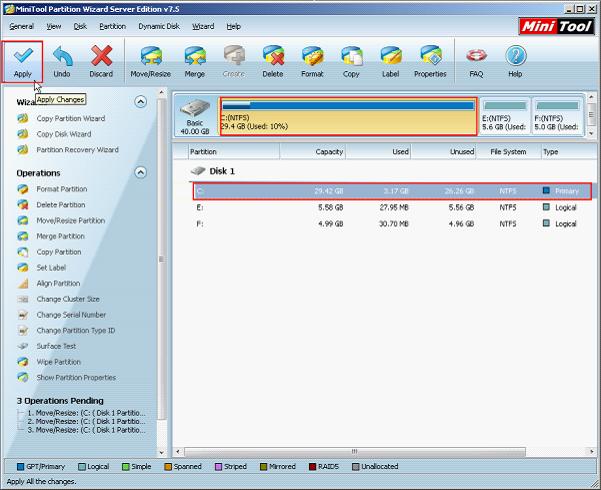The height and width of the screenshot is (490, 601).
Task: Launch the Copy Disk Wizard
Action: (x=64, y=134)
